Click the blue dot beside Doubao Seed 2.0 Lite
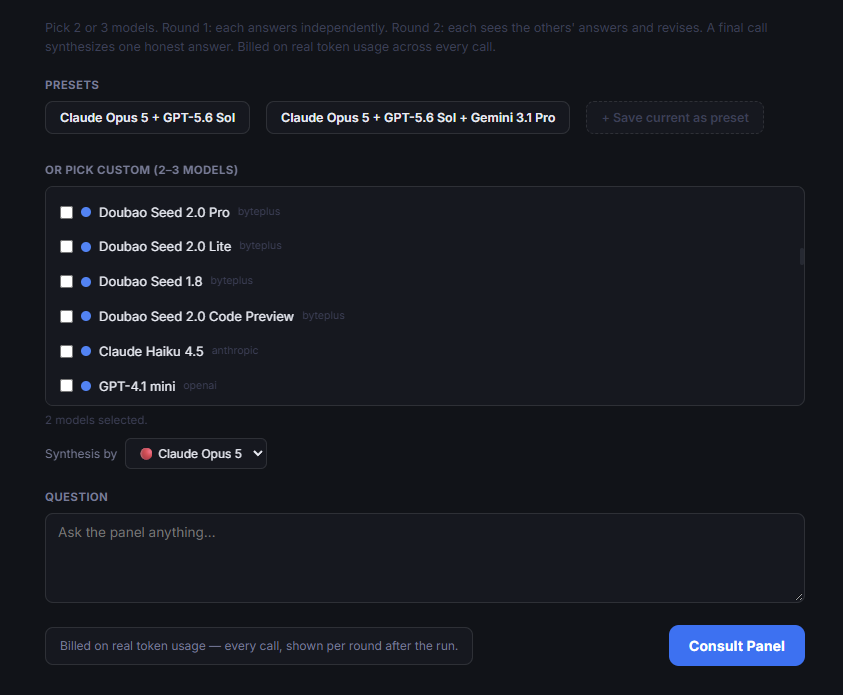Viewport: 843px width, 695px height. point(86,247)
